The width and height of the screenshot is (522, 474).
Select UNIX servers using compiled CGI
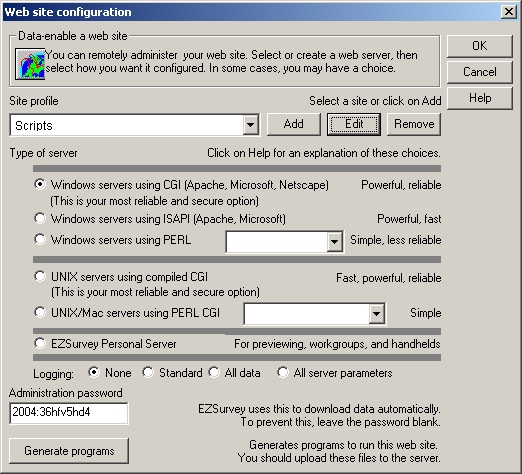point(40,276)
